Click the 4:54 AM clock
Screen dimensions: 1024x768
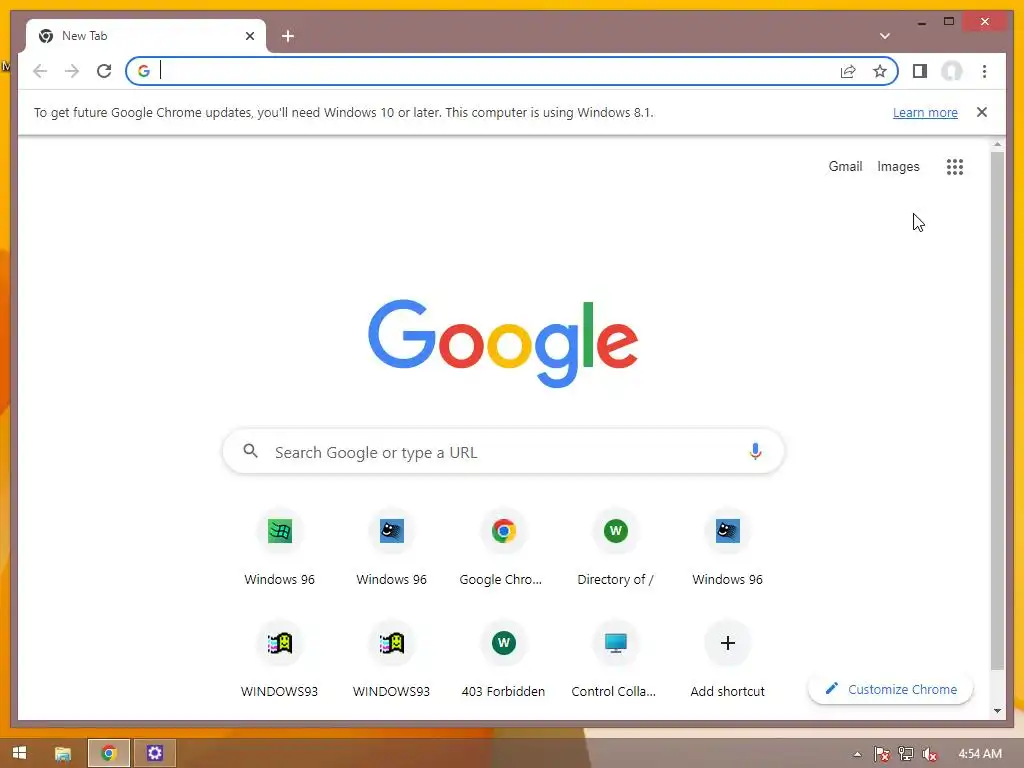pyautogui.click(x=980, y=754)
